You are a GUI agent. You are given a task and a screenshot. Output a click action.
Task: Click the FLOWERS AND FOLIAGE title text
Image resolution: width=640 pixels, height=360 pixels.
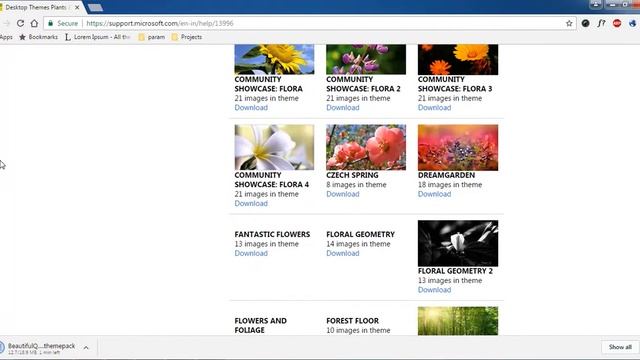[260, 325]
